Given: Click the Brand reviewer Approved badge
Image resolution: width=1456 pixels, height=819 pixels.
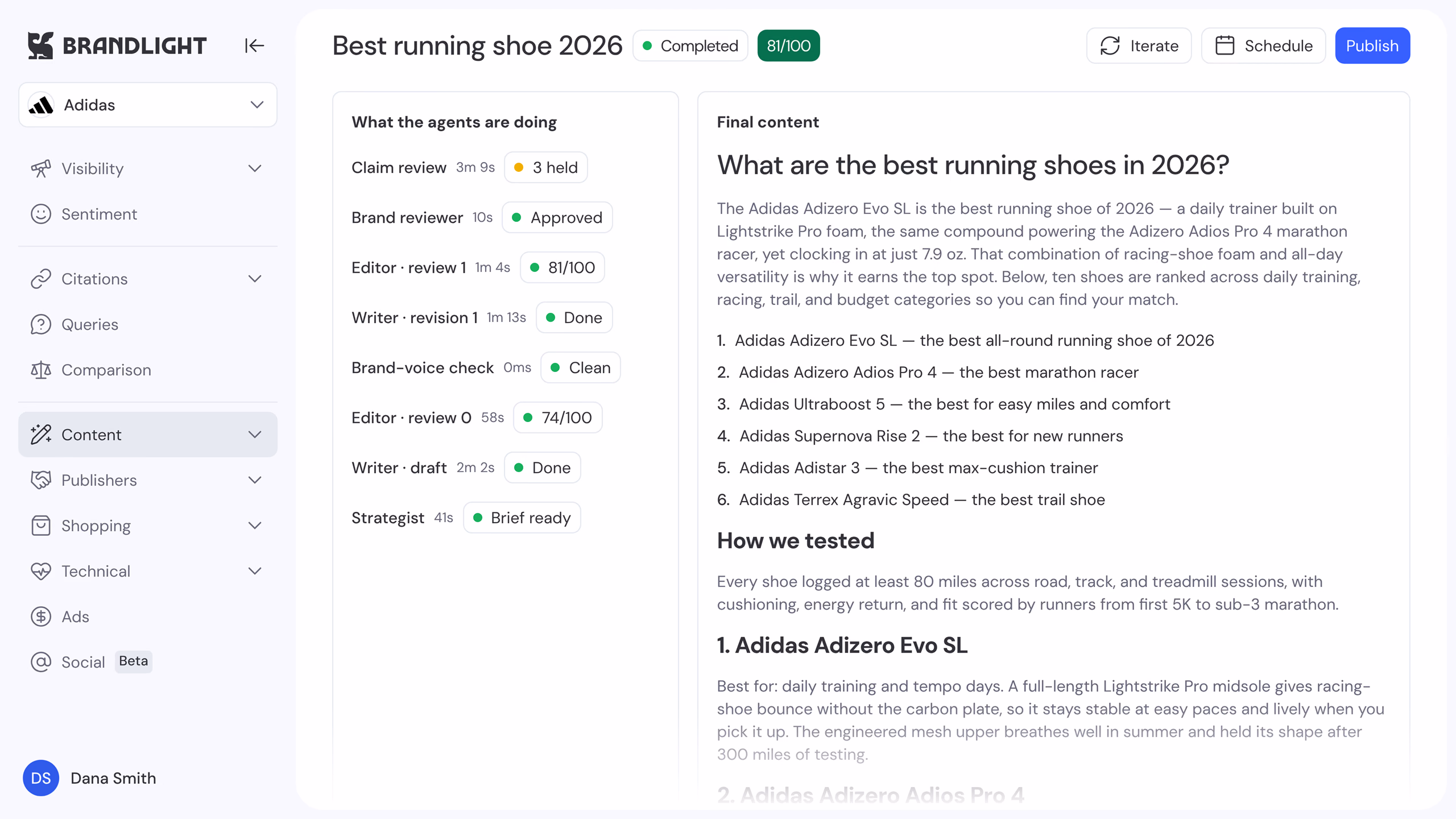Looking at the screenshot, I should [x=557, y=217].
